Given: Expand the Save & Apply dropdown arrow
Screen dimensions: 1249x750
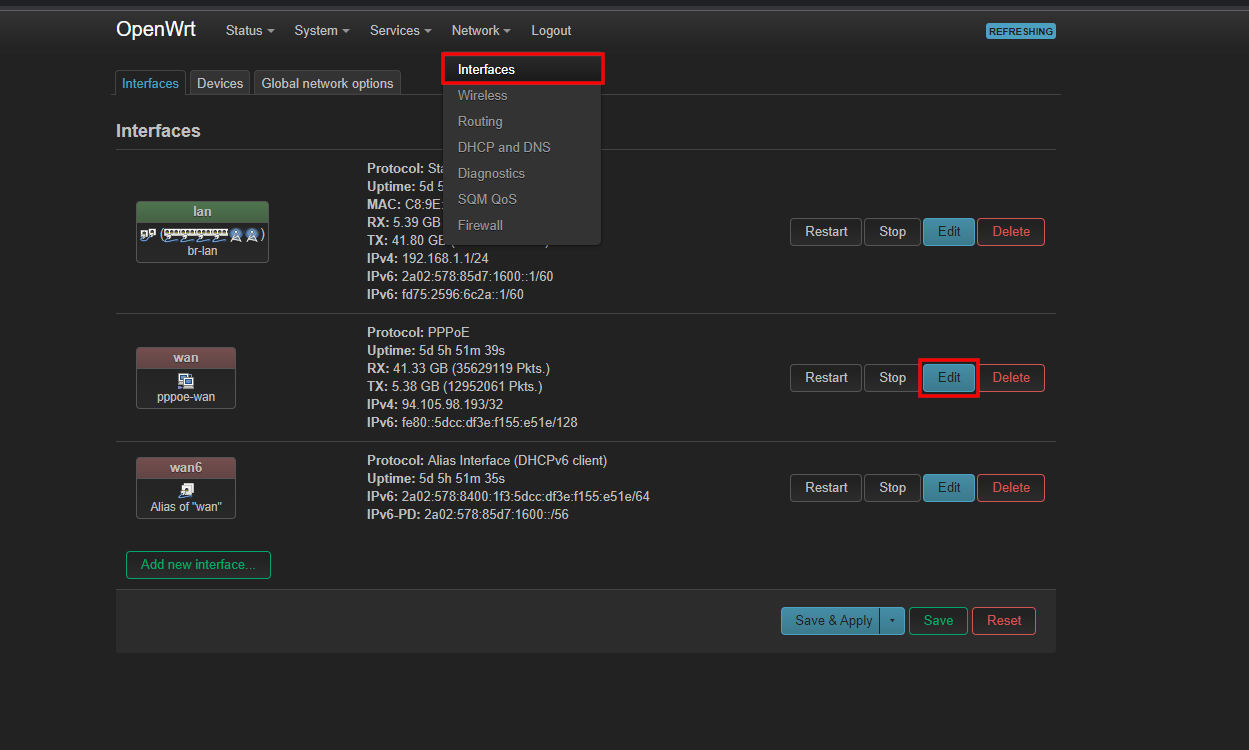Looking at the screenshot, I should (x=892, y=621).
